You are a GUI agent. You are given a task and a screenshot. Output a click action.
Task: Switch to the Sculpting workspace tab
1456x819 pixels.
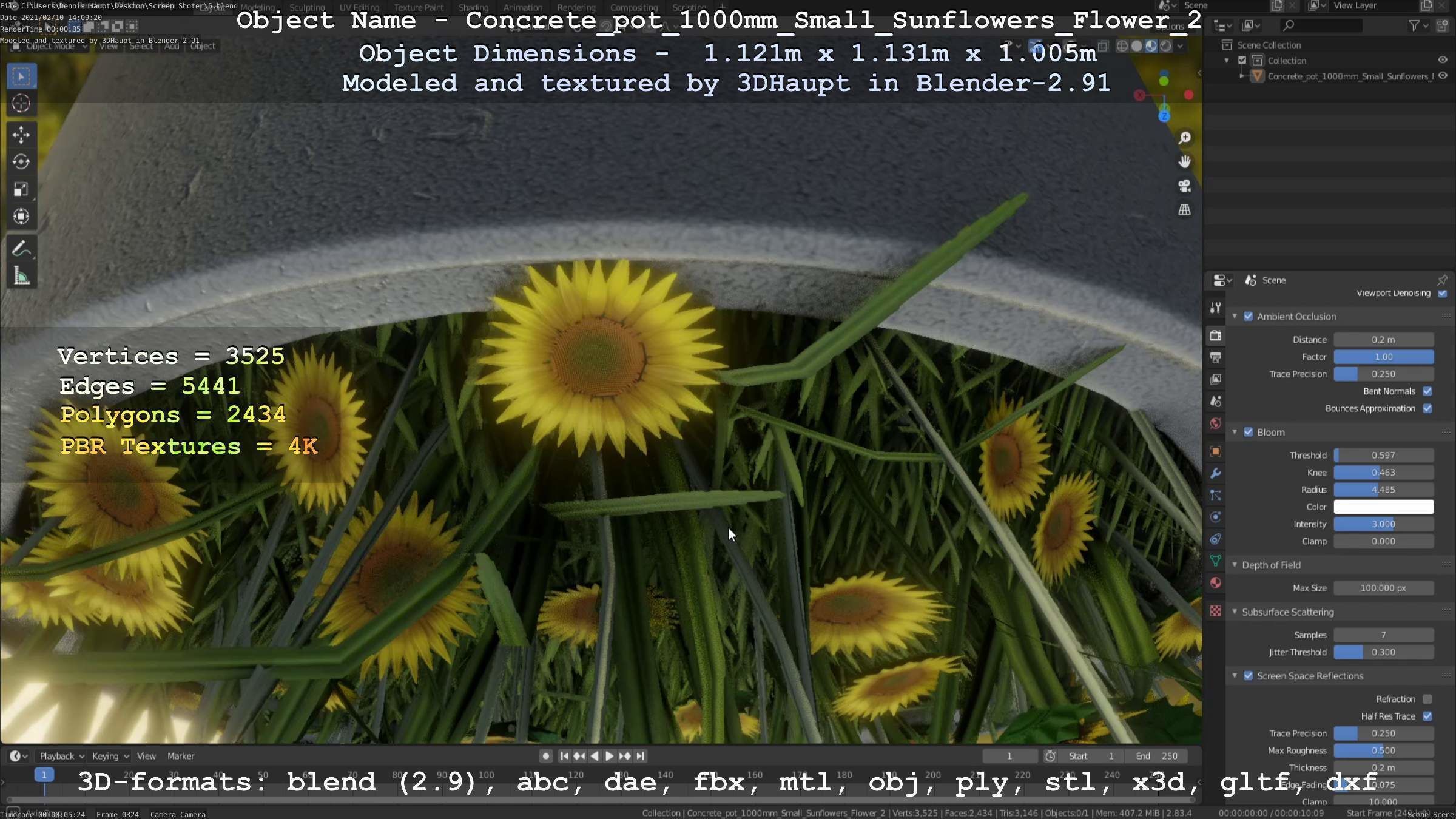click(x=307, y=7)
